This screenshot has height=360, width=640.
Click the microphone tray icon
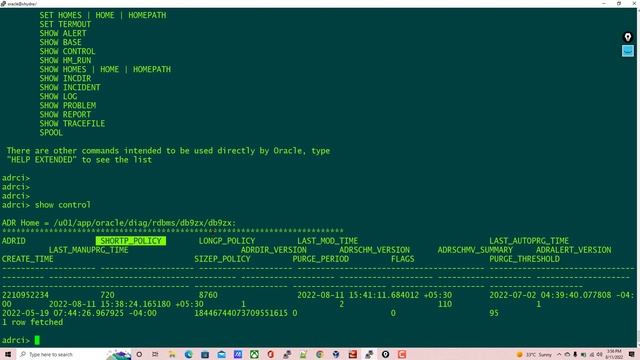575,354
